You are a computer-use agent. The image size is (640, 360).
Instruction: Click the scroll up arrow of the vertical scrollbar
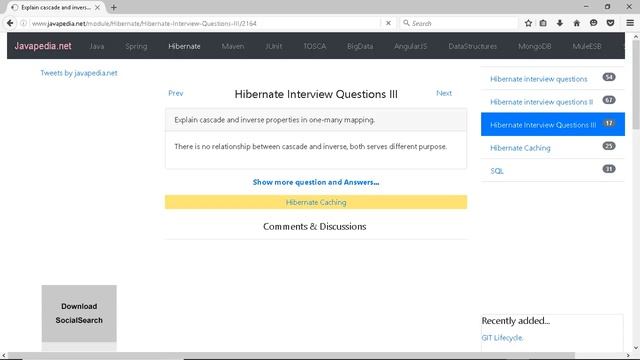[636, 36]
